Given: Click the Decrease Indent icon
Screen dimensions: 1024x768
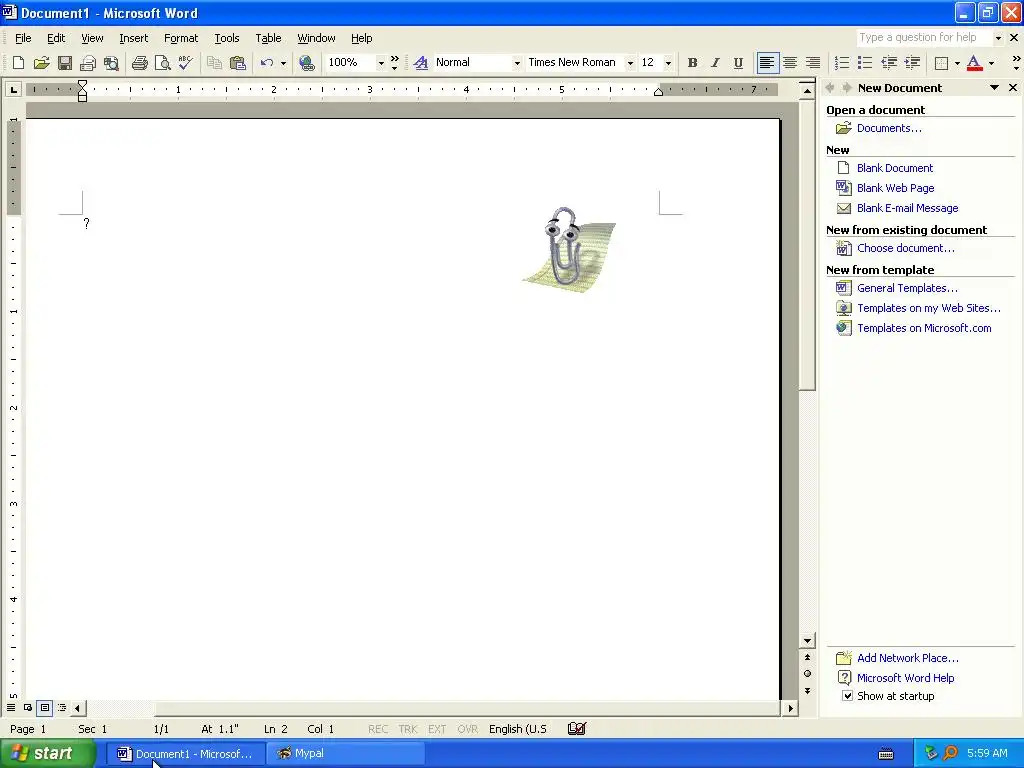Looking at the screenshot, I should (889, 63).
